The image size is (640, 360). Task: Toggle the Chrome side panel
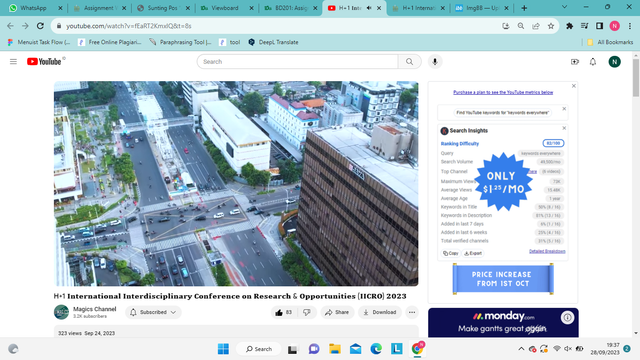[x=599, y=26]
